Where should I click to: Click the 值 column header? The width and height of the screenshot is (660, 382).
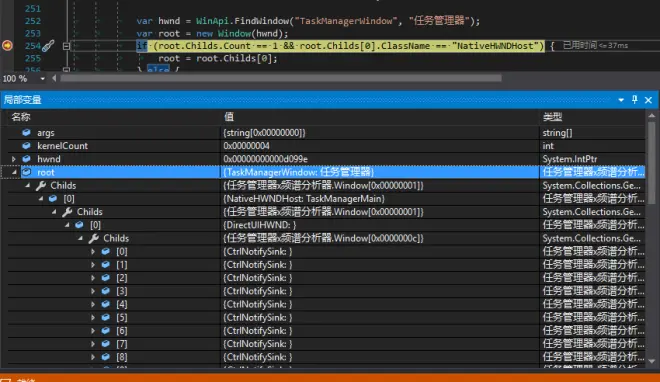(x=229, y=117)
